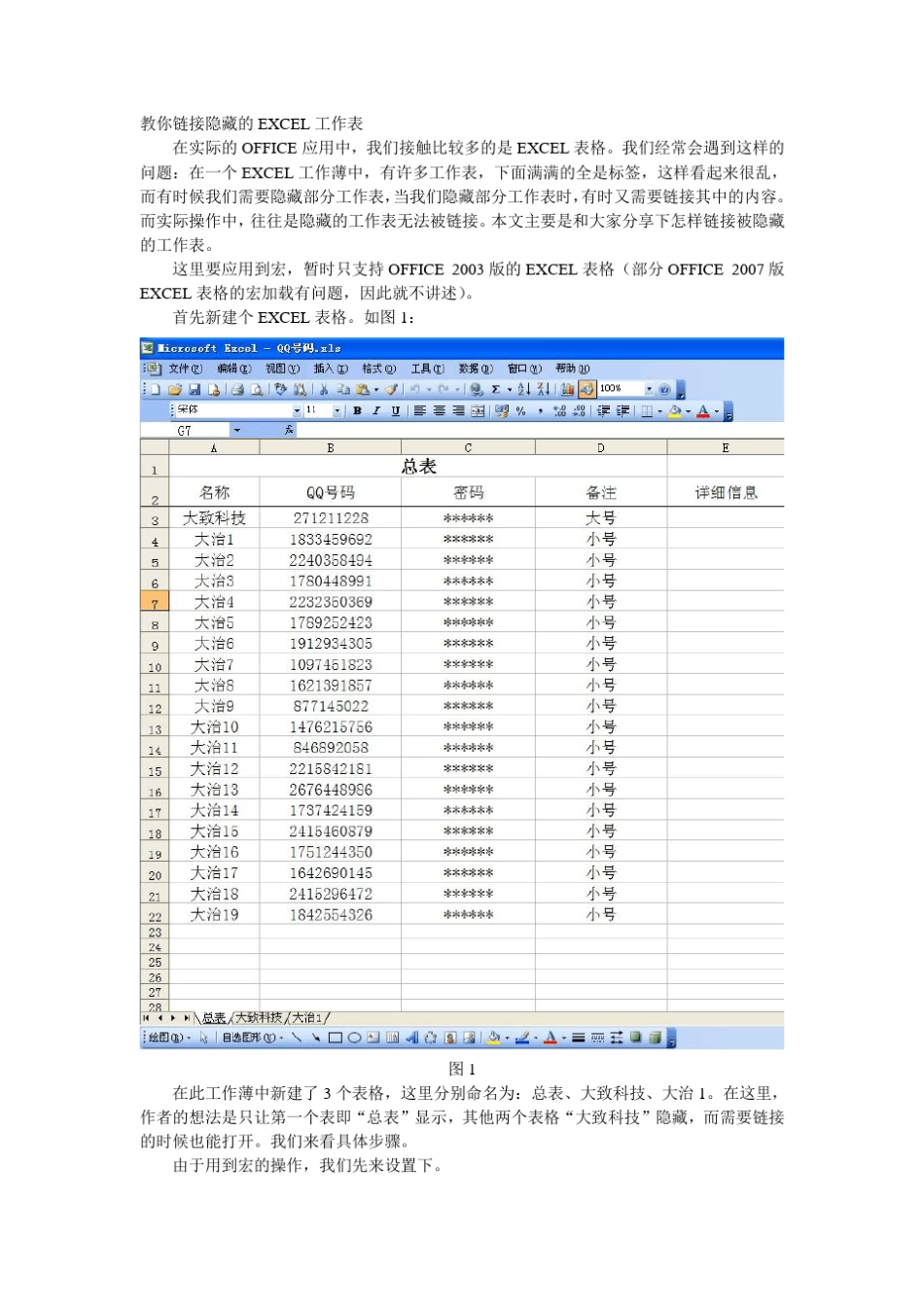The image size is (924, 1307).
Task: Click the red Font Color A in formatting toolbar
Action: pyautogui.click(x=703, y=411)
